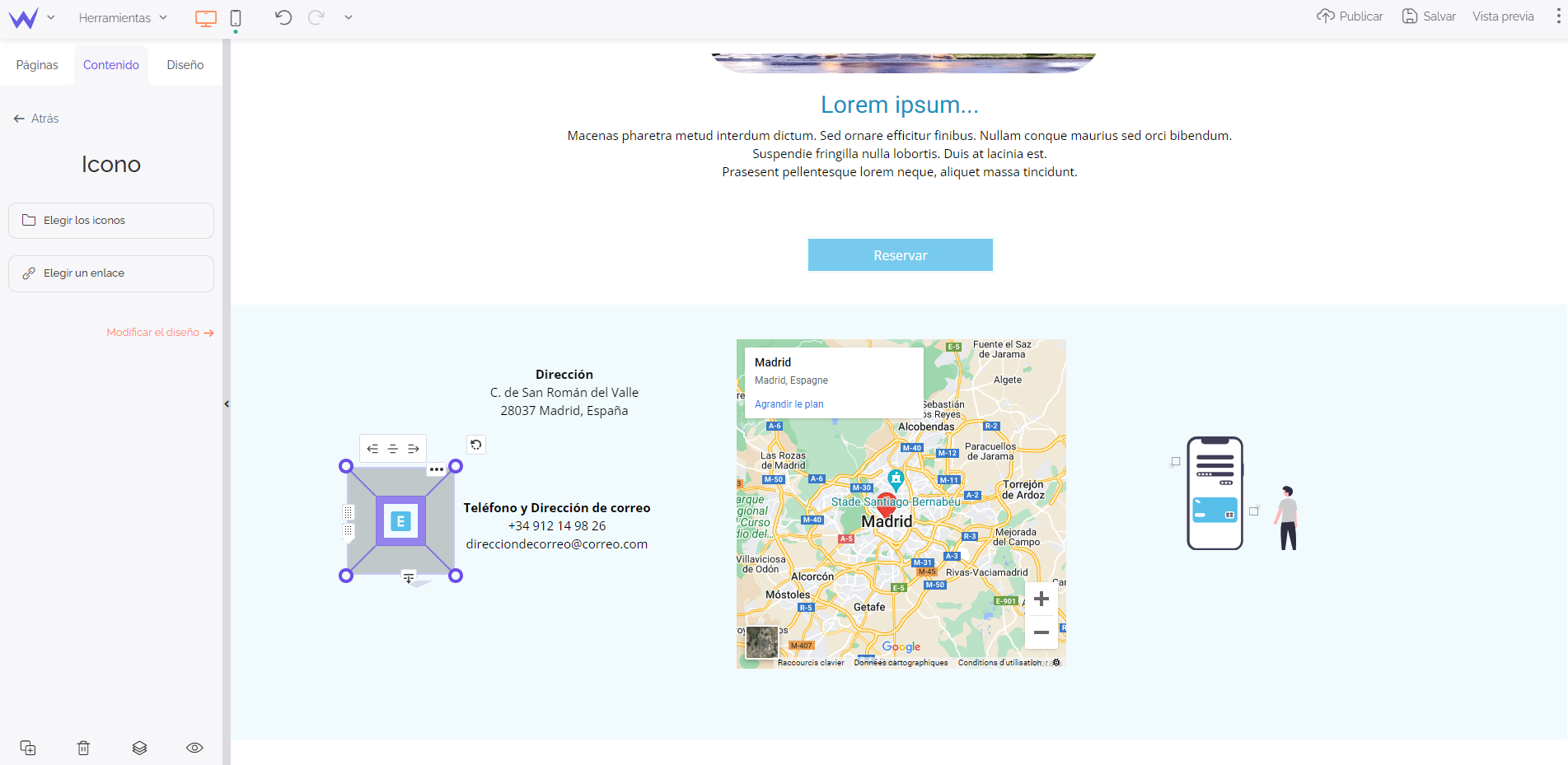Duplicate the selected icon element
The width and height of the screenshot is (1568, 765).
pos(28,748)
